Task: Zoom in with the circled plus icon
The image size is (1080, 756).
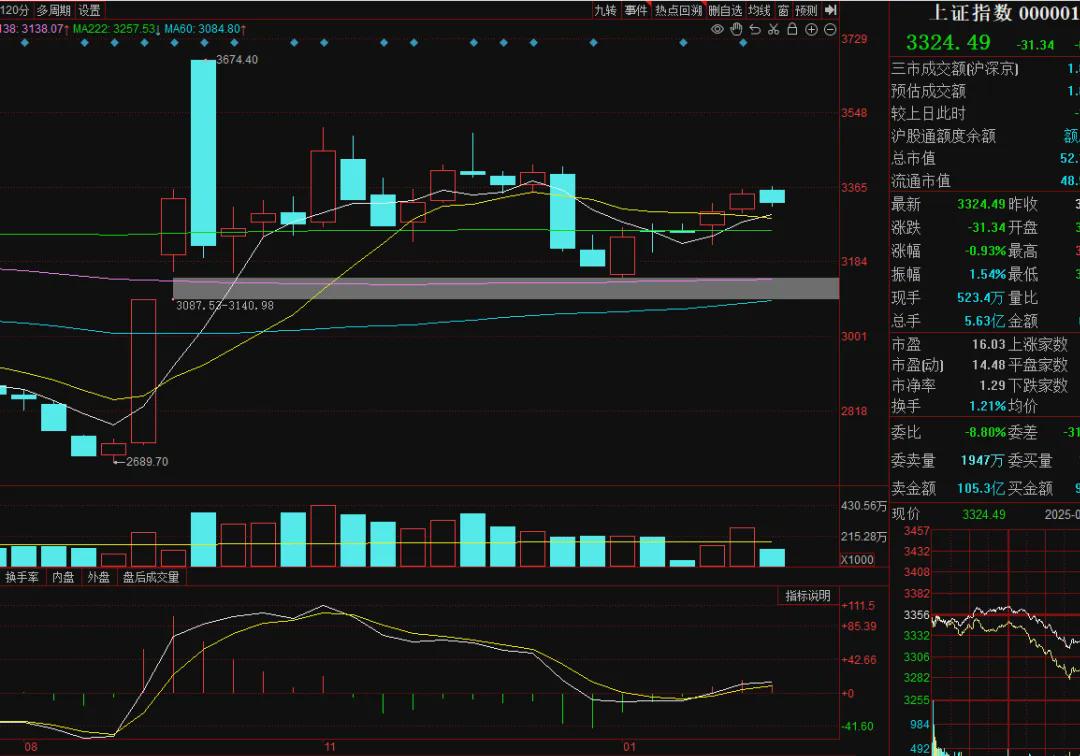Action: coord(811,30)
